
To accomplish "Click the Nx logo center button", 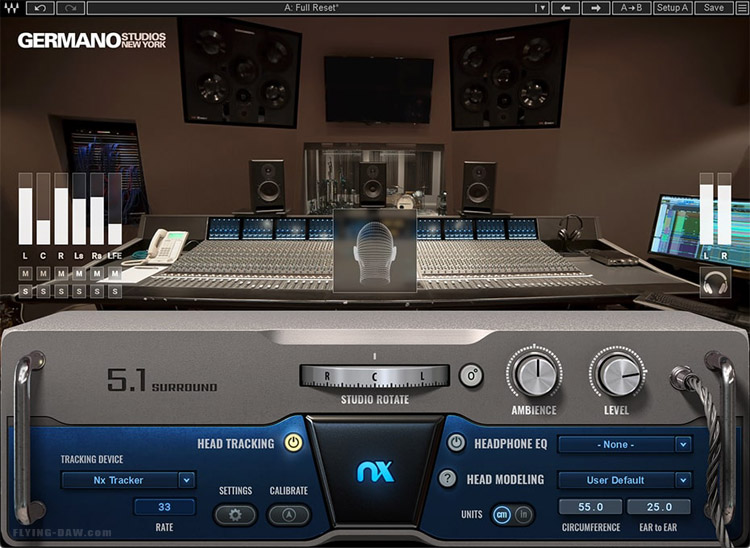I will coord(375,471).
